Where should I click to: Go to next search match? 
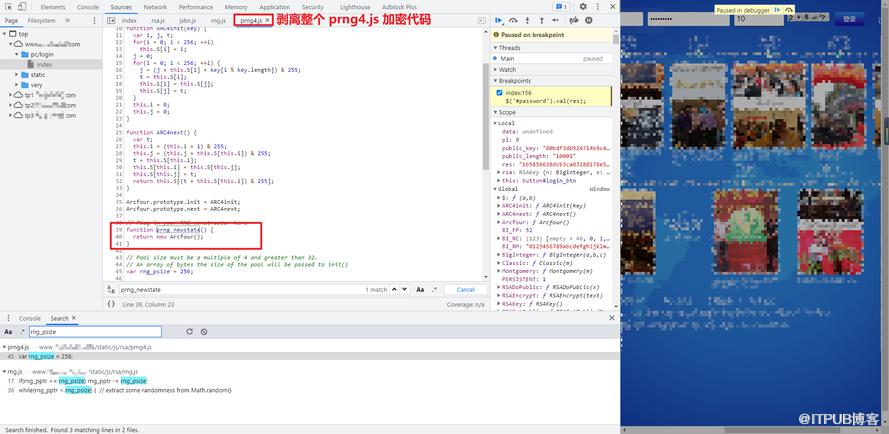pos(404,289)
